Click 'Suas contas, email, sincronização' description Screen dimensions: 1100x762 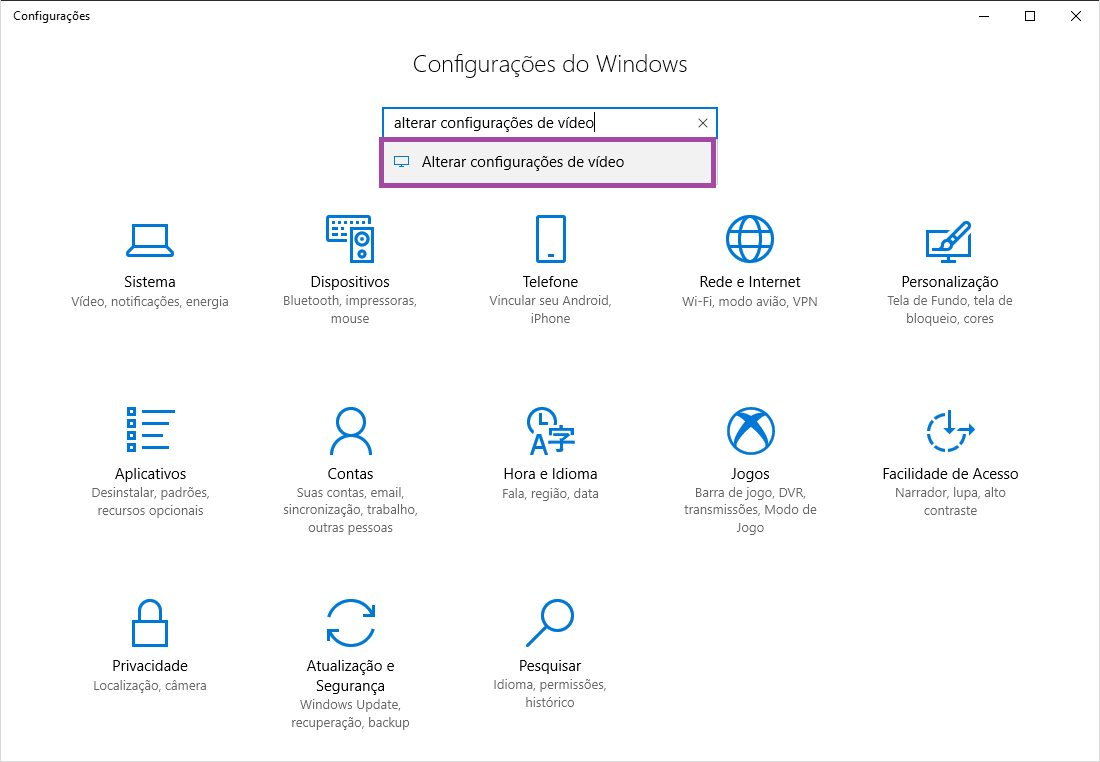[x=350, y=510]
